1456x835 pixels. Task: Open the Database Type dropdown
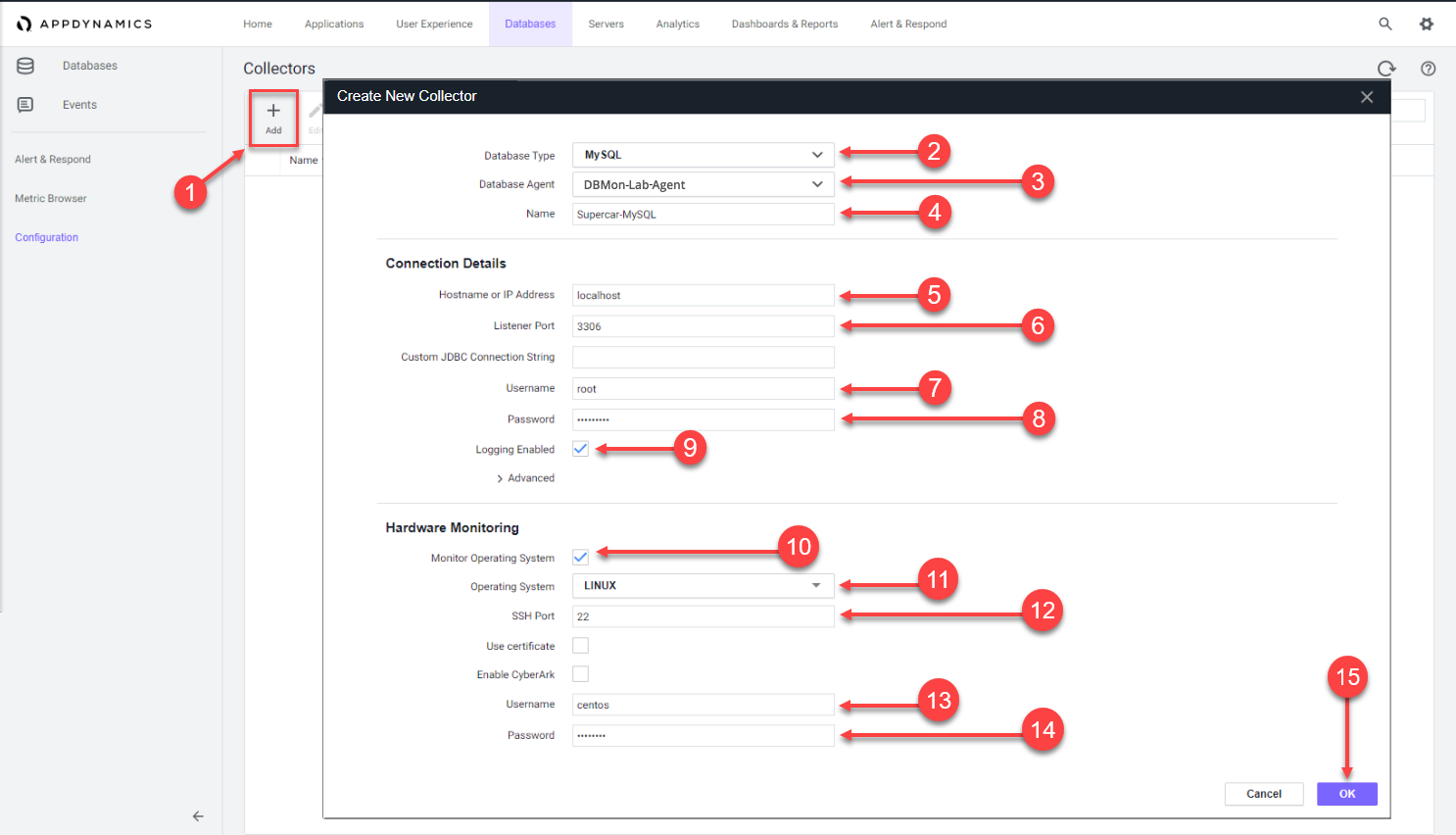(704, 155)
